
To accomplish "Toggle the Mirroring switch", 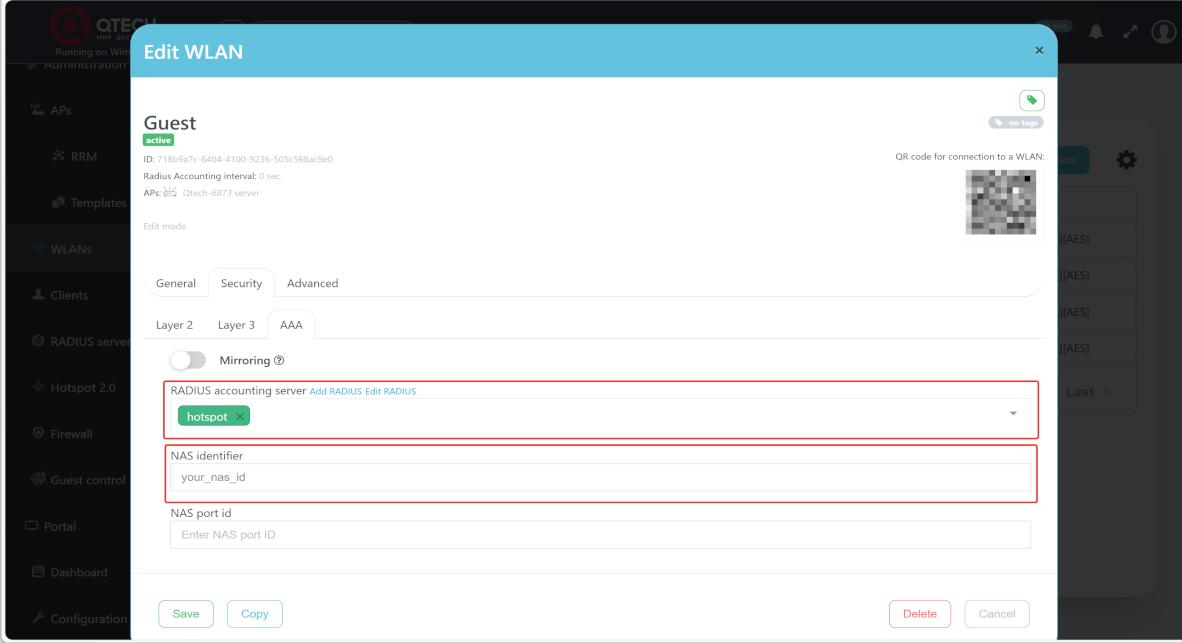I will (188, 360).
